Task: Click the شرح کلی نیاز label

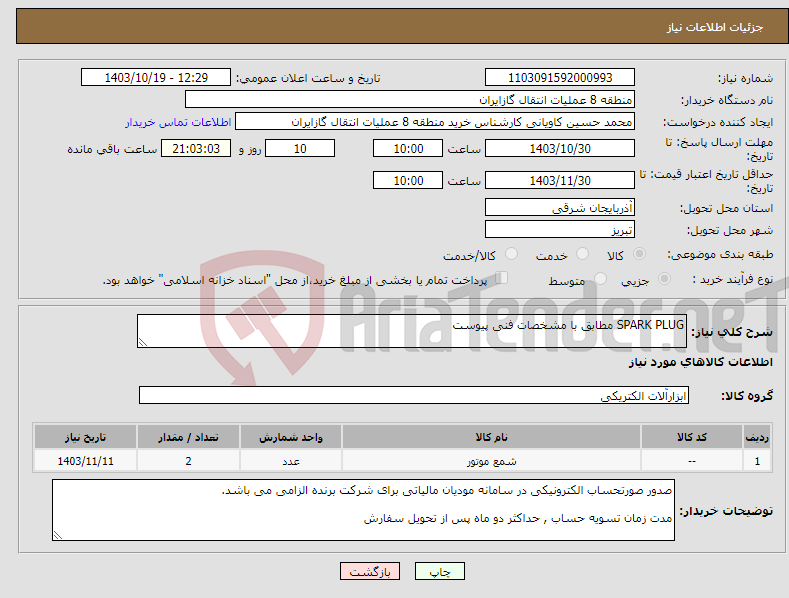Action: (x=732, y=332)
